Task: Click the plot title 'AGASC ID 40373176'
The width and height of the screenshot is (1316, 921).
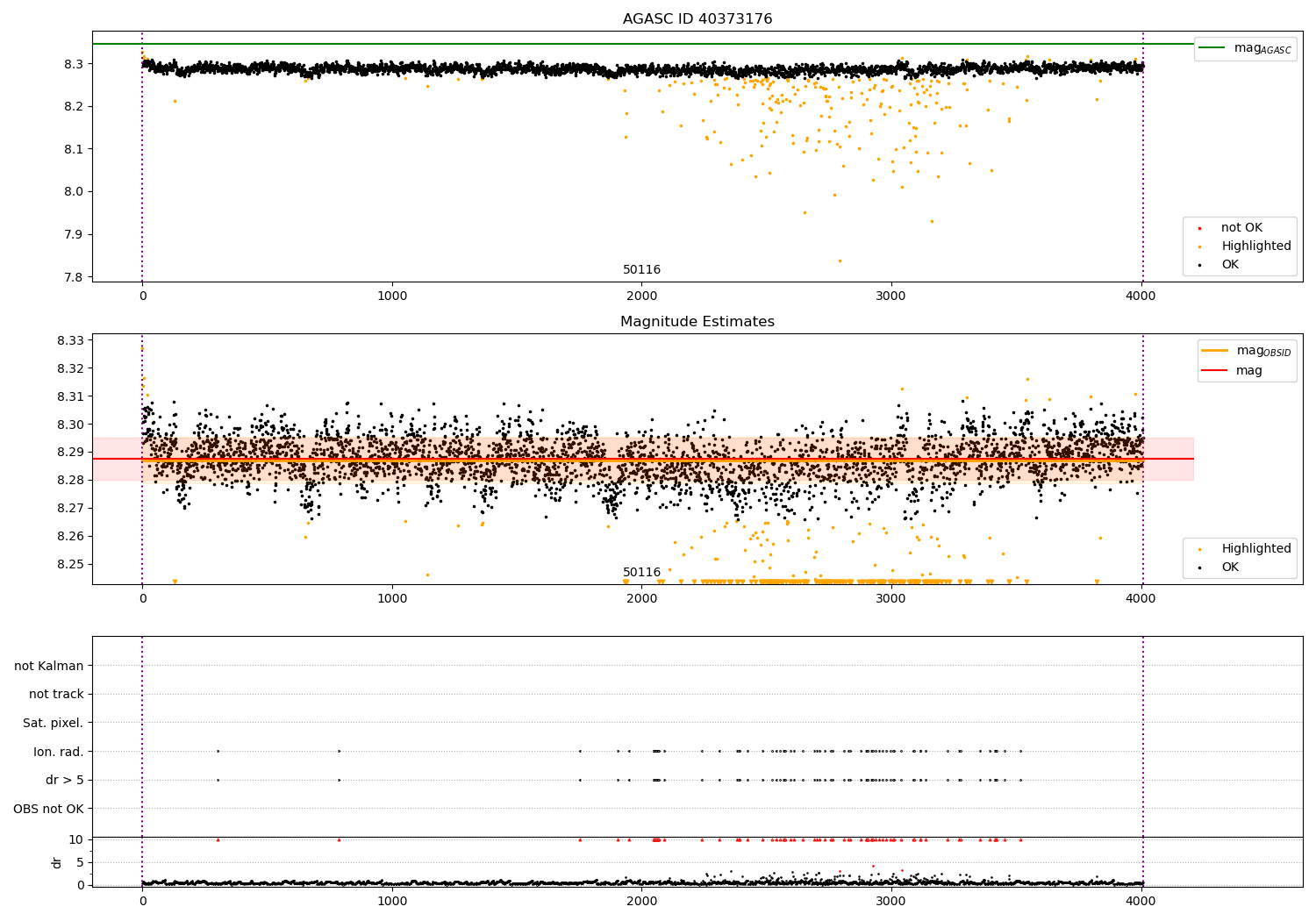Action: [697, 19]
